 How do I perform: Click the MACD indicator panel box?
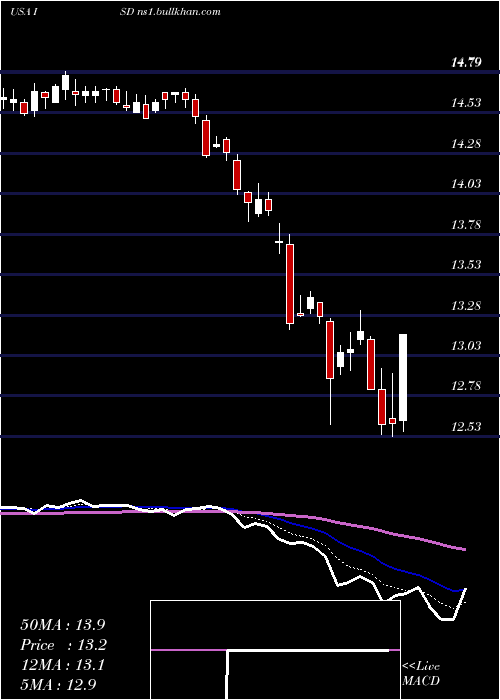(x=275, y=650)
